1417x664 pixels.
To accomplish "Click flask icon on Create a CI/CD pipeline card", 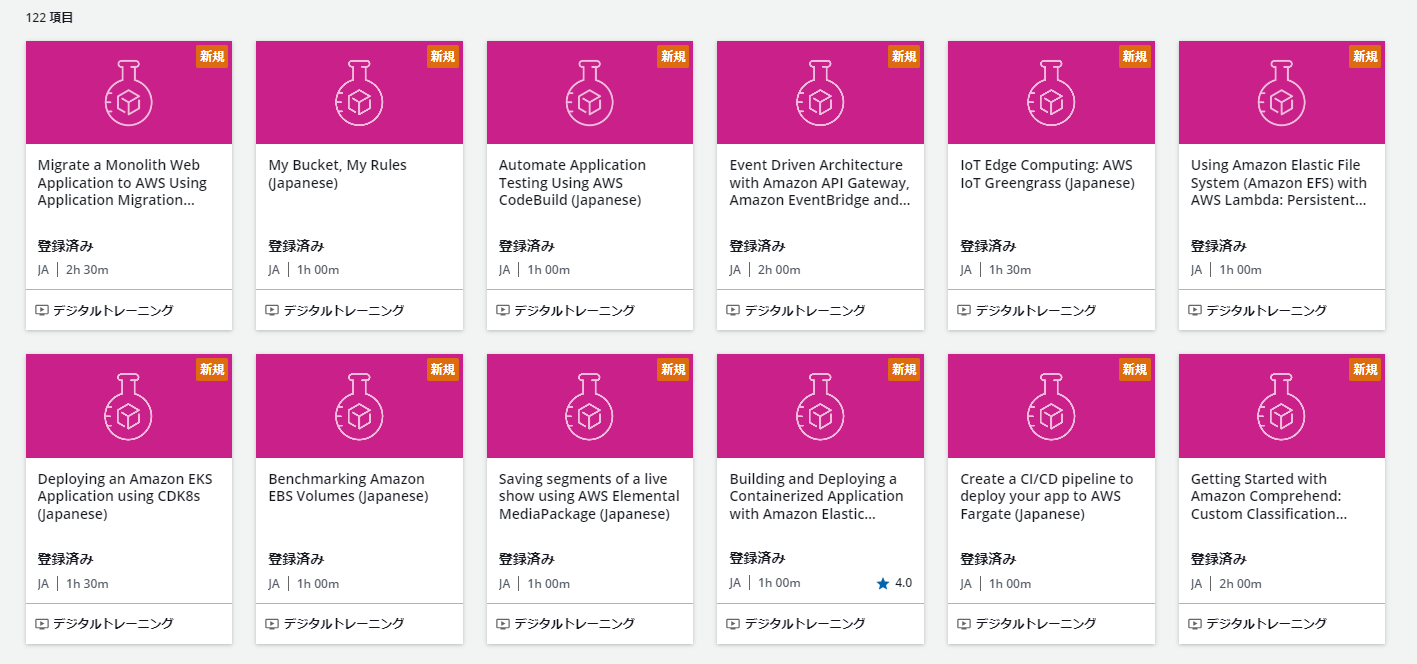I will pyautogui.click(x=1051, y=406).
